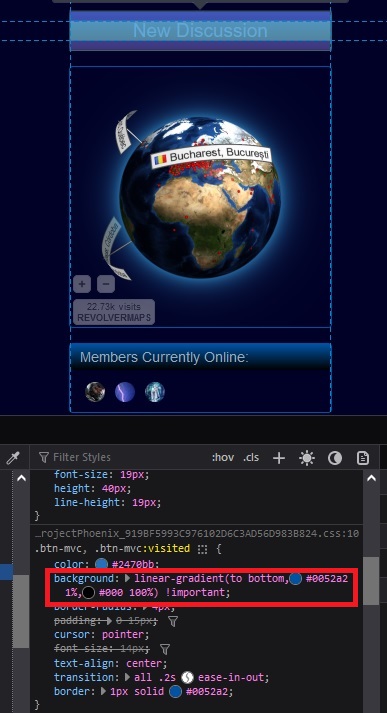Open the ProjectPhoenix CSS file source link
The height and width of the screenshot is (713, 387).
(x=197, y=533)
